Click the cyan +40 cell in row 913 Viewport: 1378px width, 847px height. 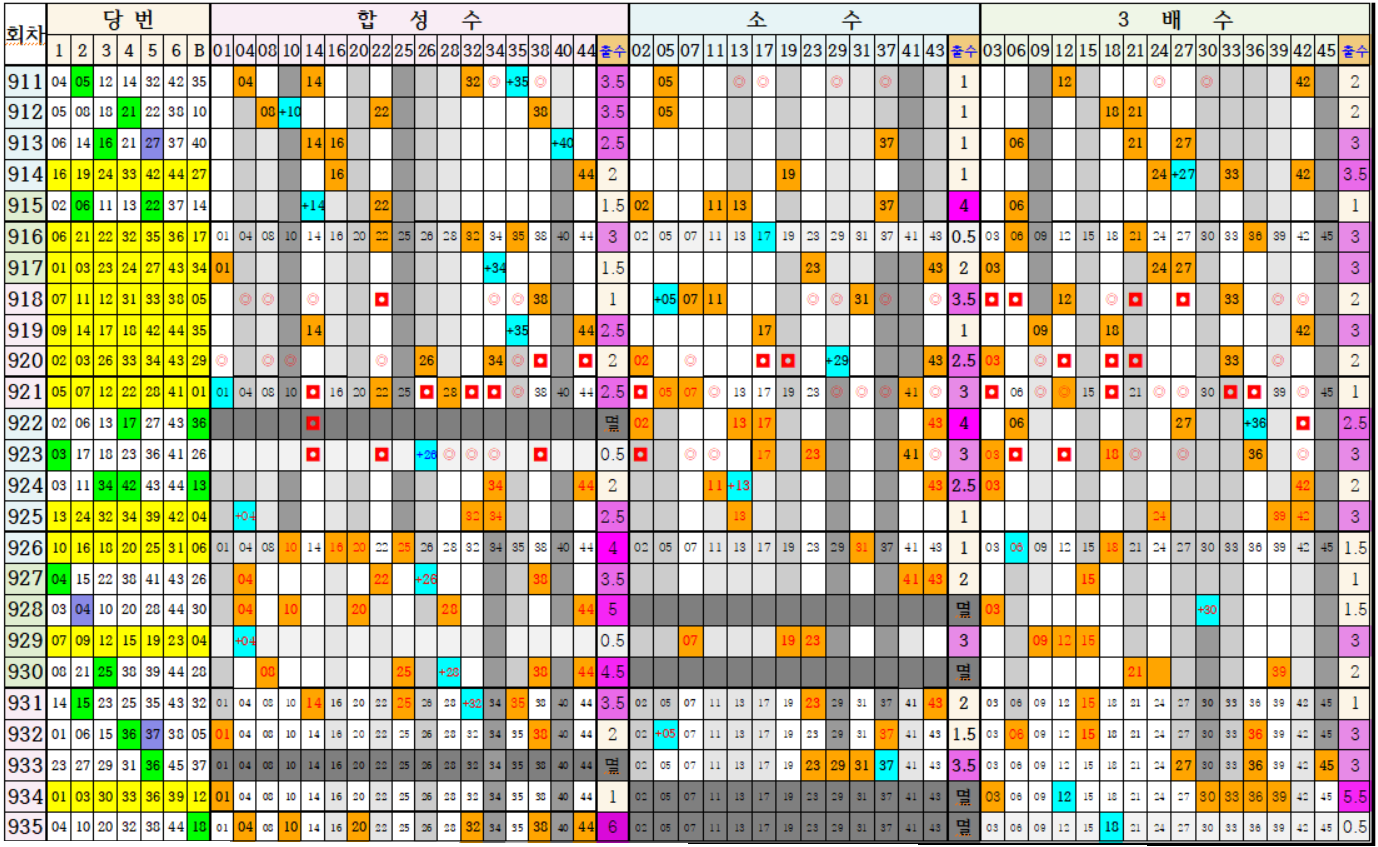[x=563, y=143]
